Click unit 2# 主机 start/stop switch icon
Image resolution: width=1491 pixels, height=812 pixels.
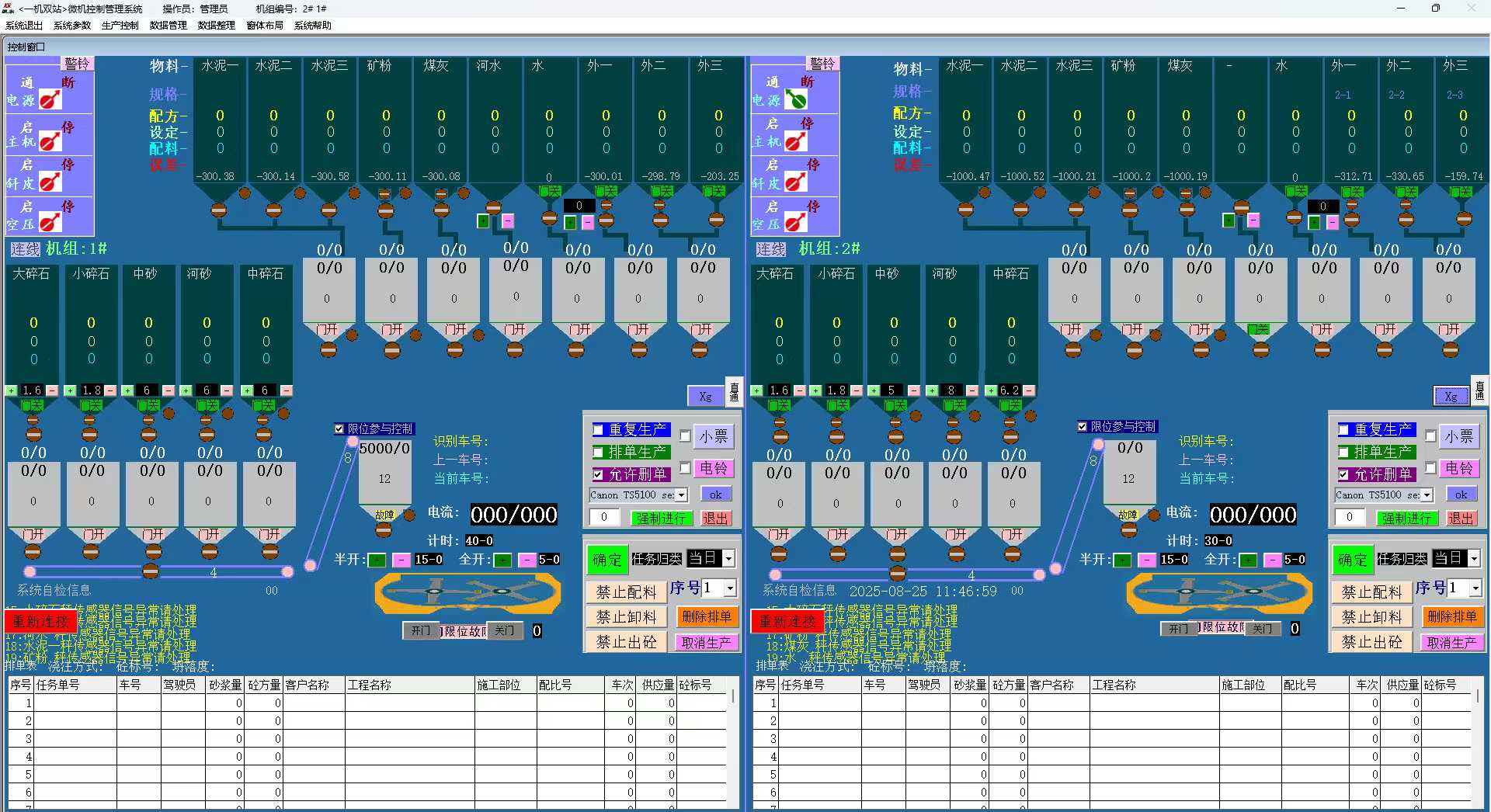click(x=796, y=141)
